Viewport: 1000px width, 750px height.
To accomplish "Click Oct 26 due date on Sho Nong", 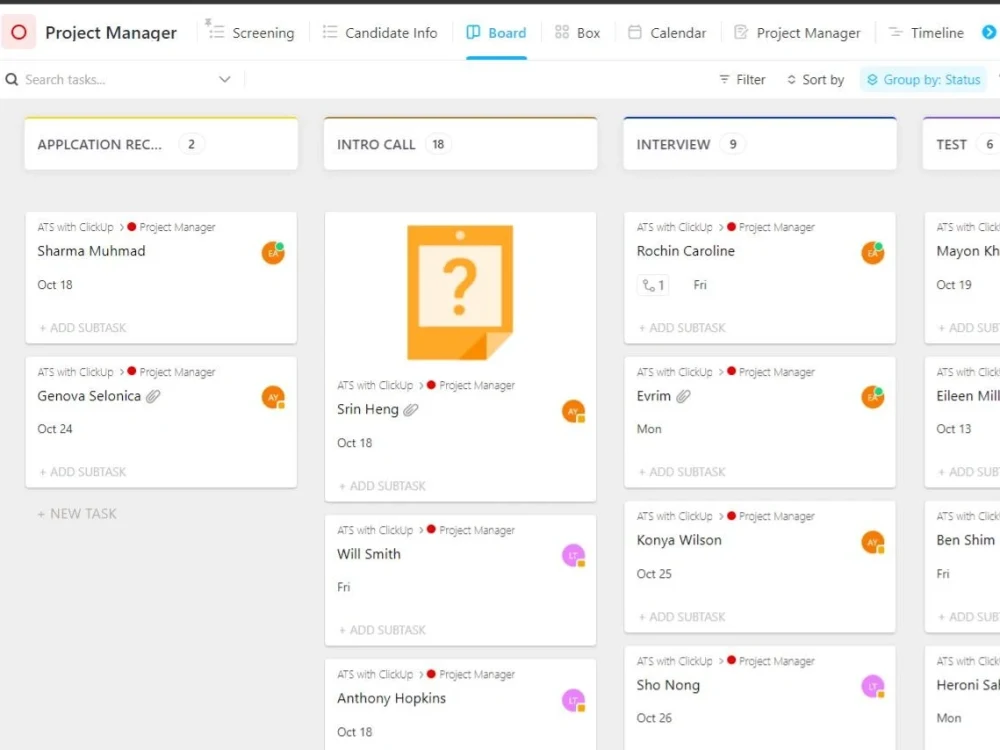I will click(x=654, y=718).
